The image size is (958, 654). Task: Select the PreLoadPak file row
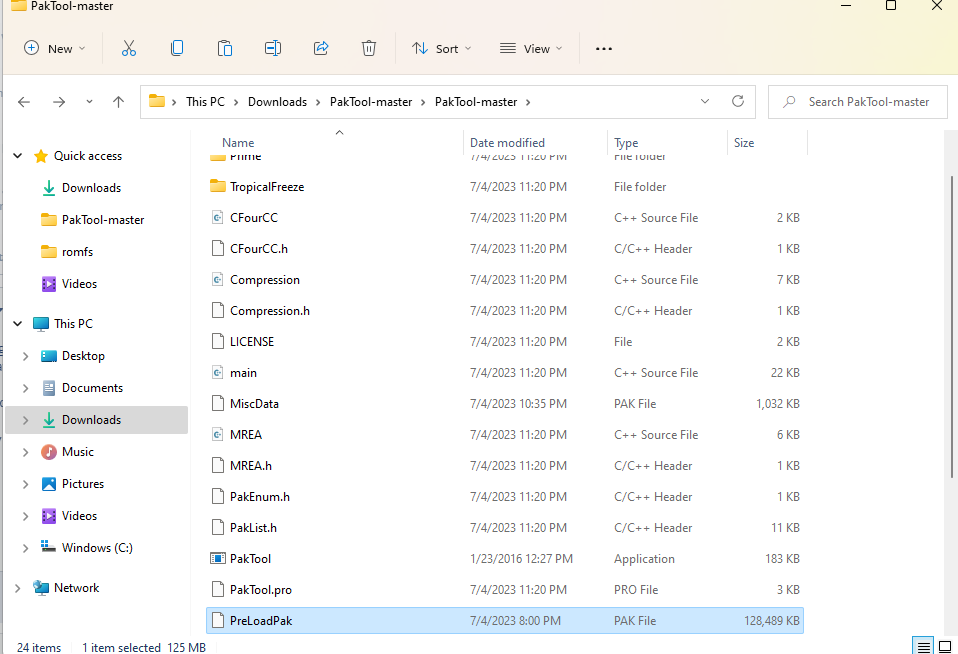(505, 620)
